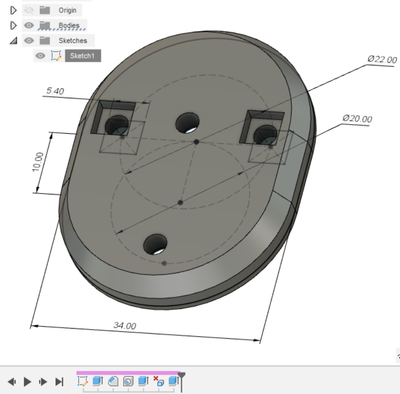Show the hidden Origin folder
The width and height of the screenshot is (400, 394).
click(29, 10)
